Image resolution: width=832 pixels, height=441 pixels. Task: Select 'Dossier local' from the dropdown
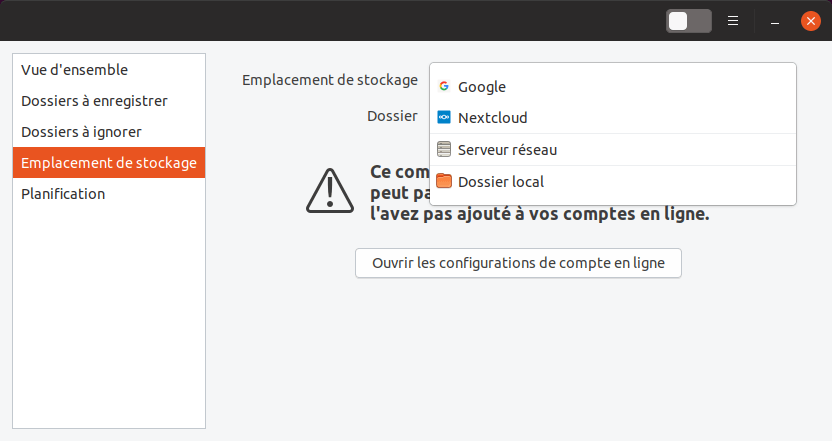[x=500, y=182]
